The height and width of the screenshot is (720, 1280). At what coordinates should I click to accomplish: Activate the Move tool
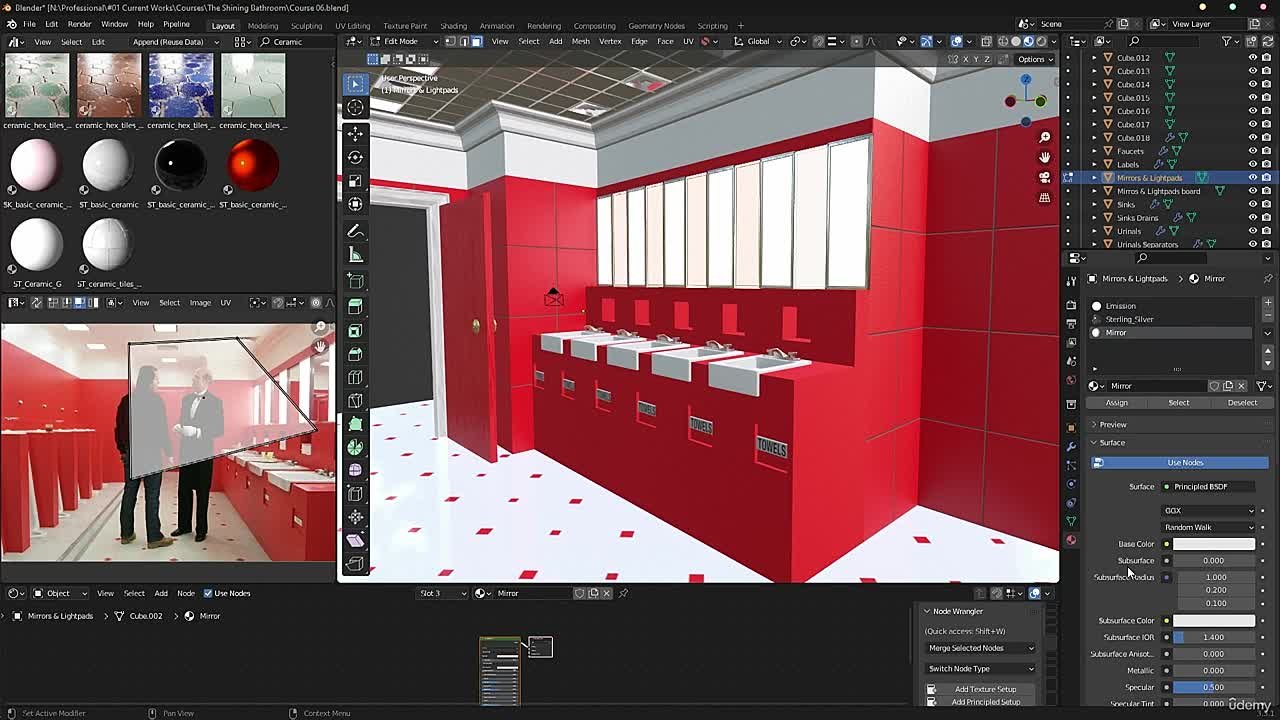coord(355,133)
